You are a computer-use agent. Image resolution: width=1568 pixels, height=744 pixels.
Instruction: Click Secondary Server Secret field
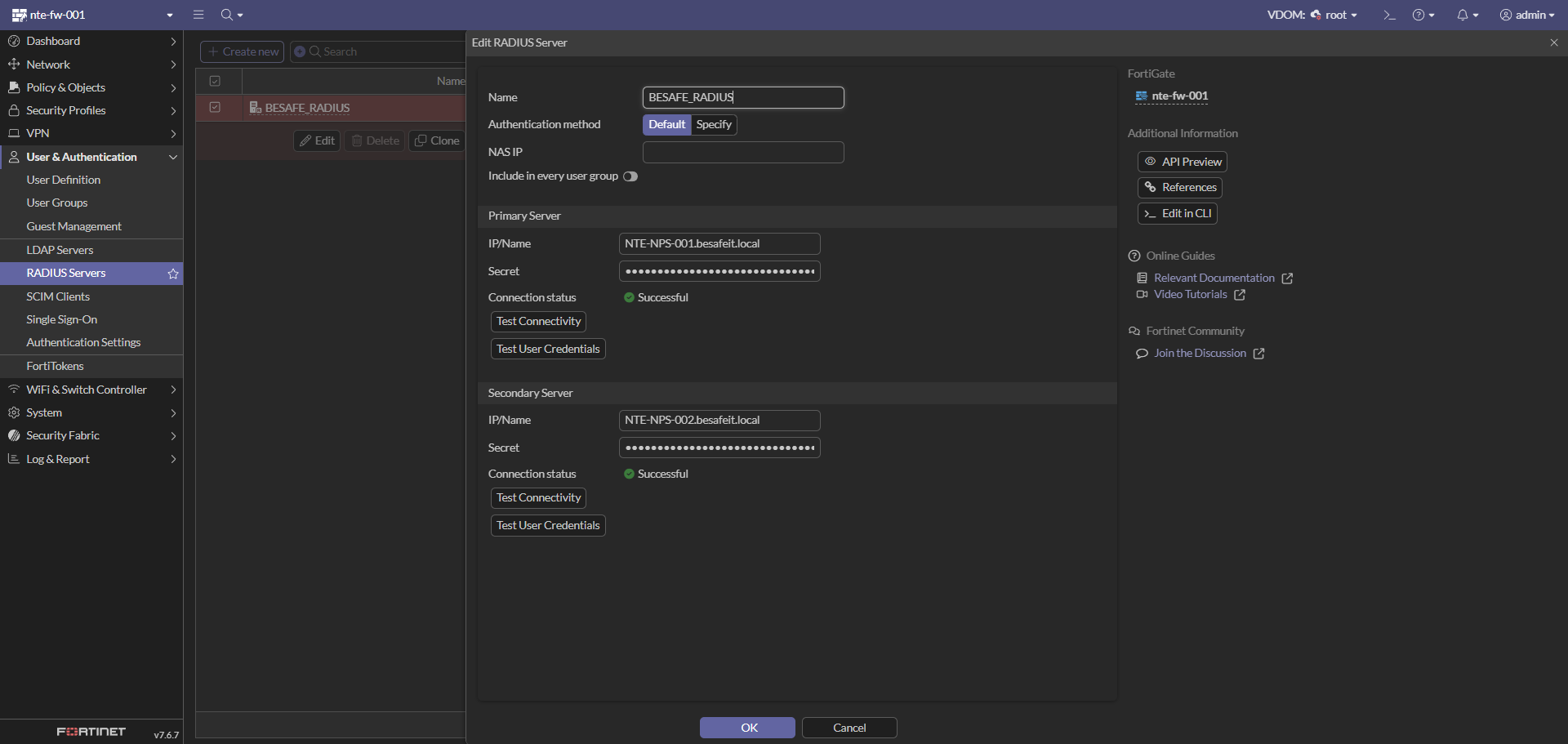click(719, 448)
